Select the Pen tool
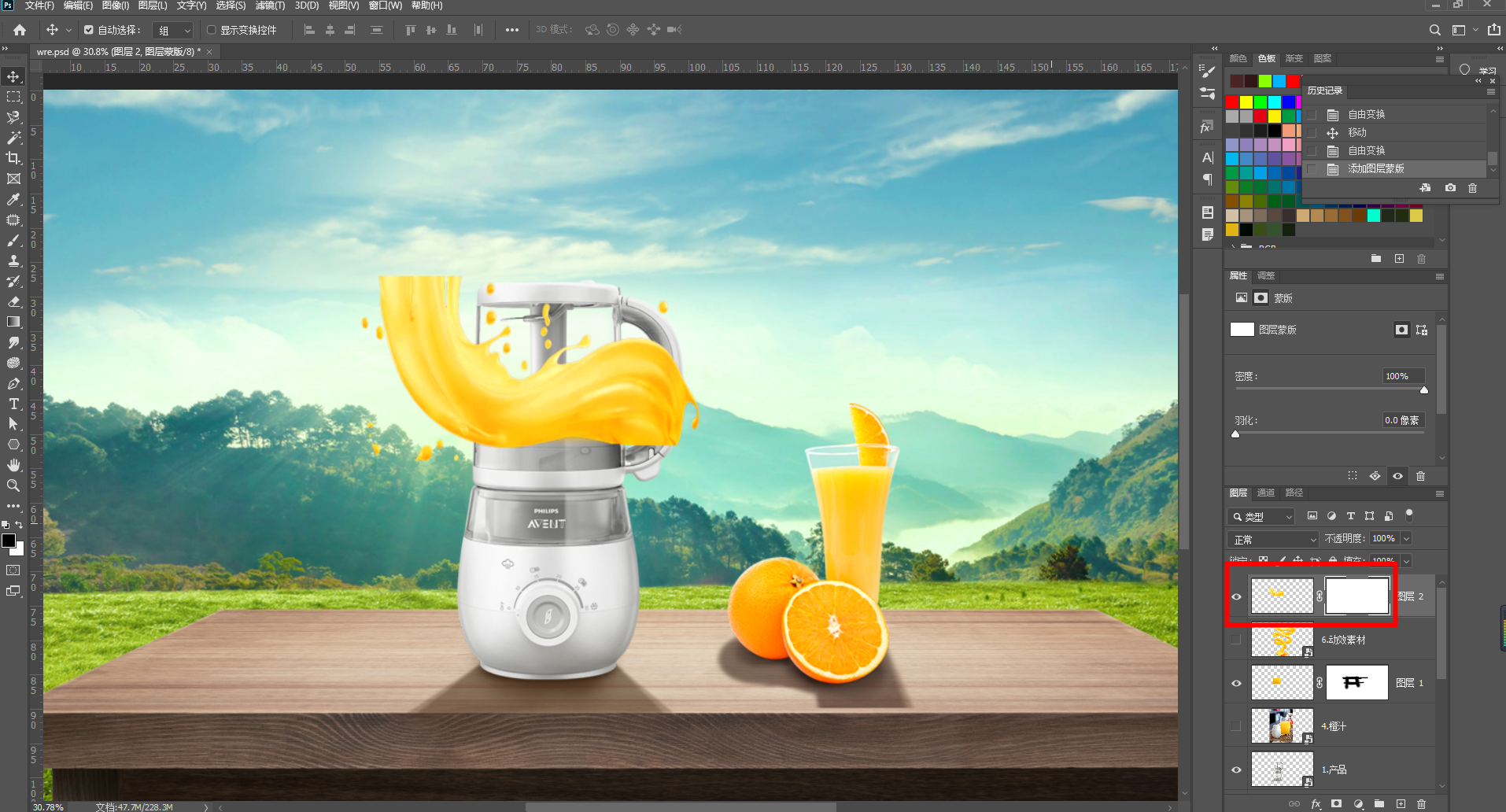Screen dimensions: 1506x812 click(x=13, y=383)
